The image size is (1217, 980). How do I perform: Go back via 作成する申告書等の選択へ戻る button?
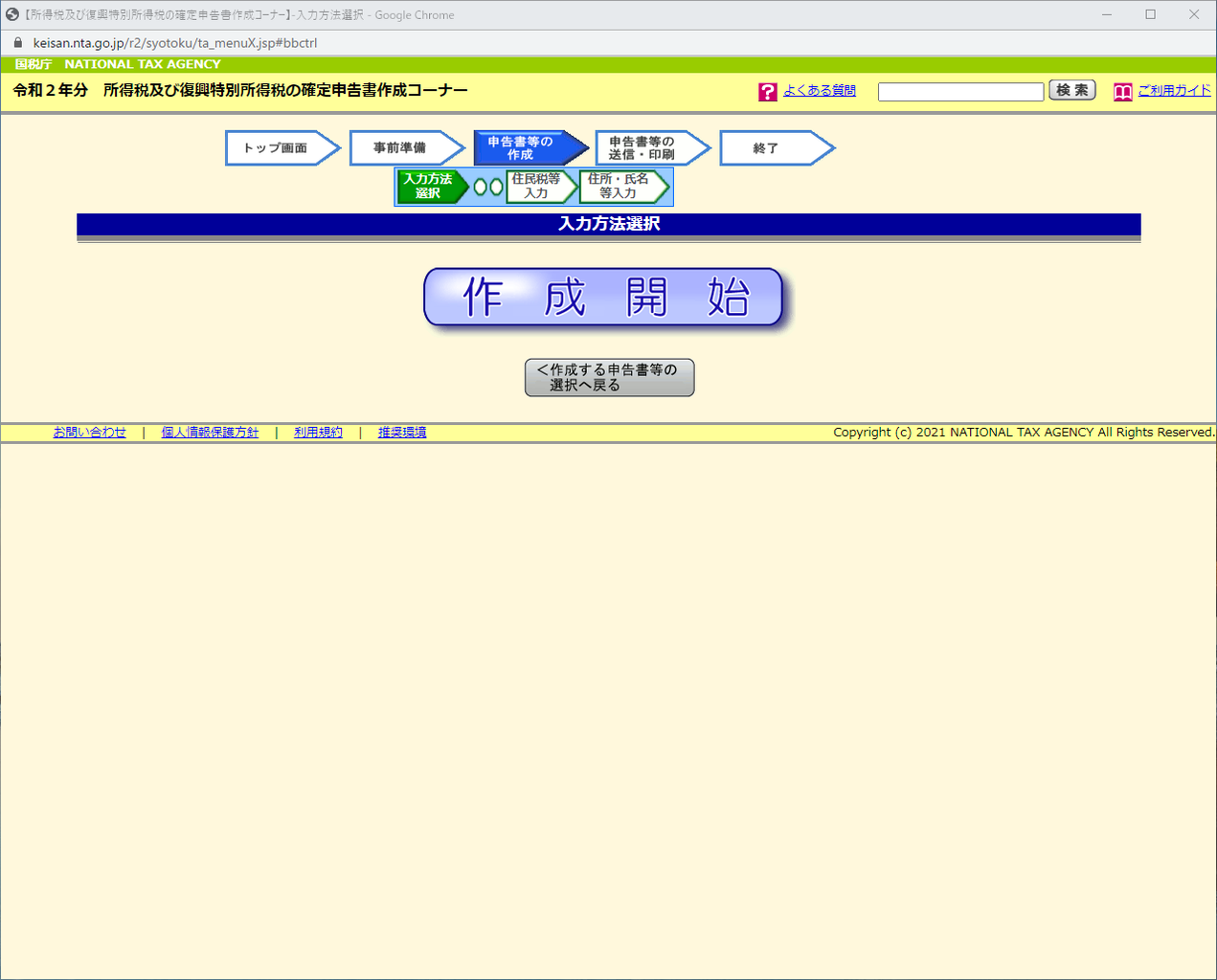(x=609, y=377)
